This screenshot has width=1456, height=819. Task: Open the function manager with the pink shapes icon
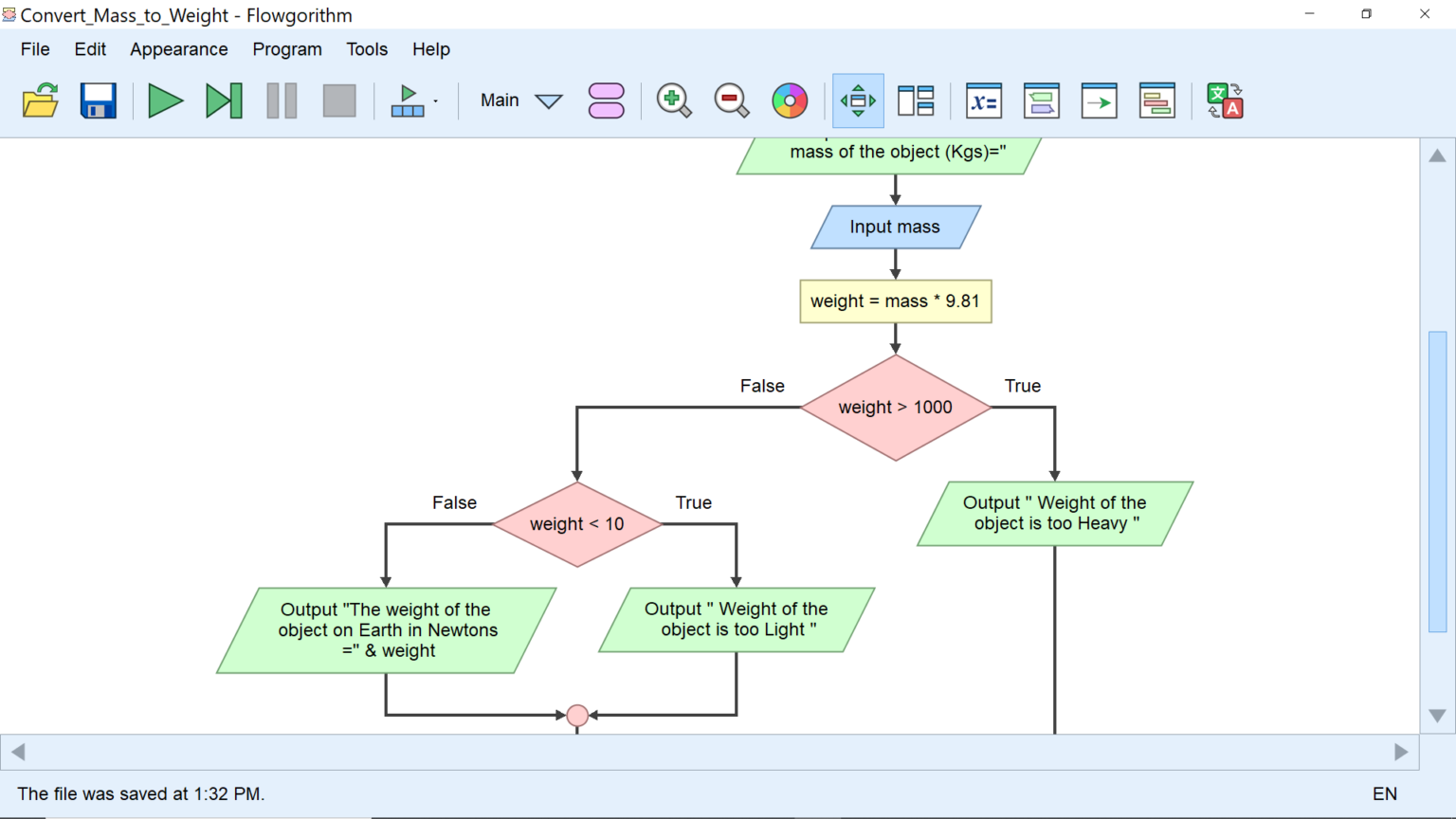tap(607, 100)
